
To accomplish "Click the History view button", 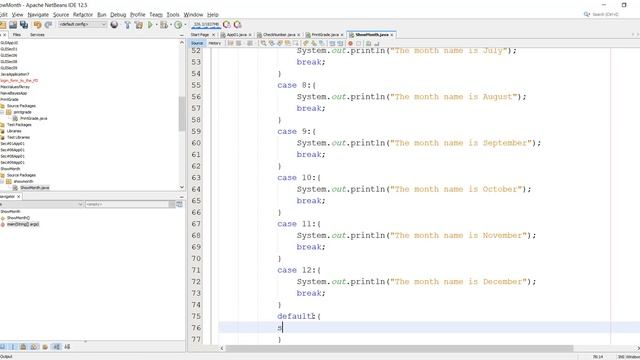I will point(215,43).
